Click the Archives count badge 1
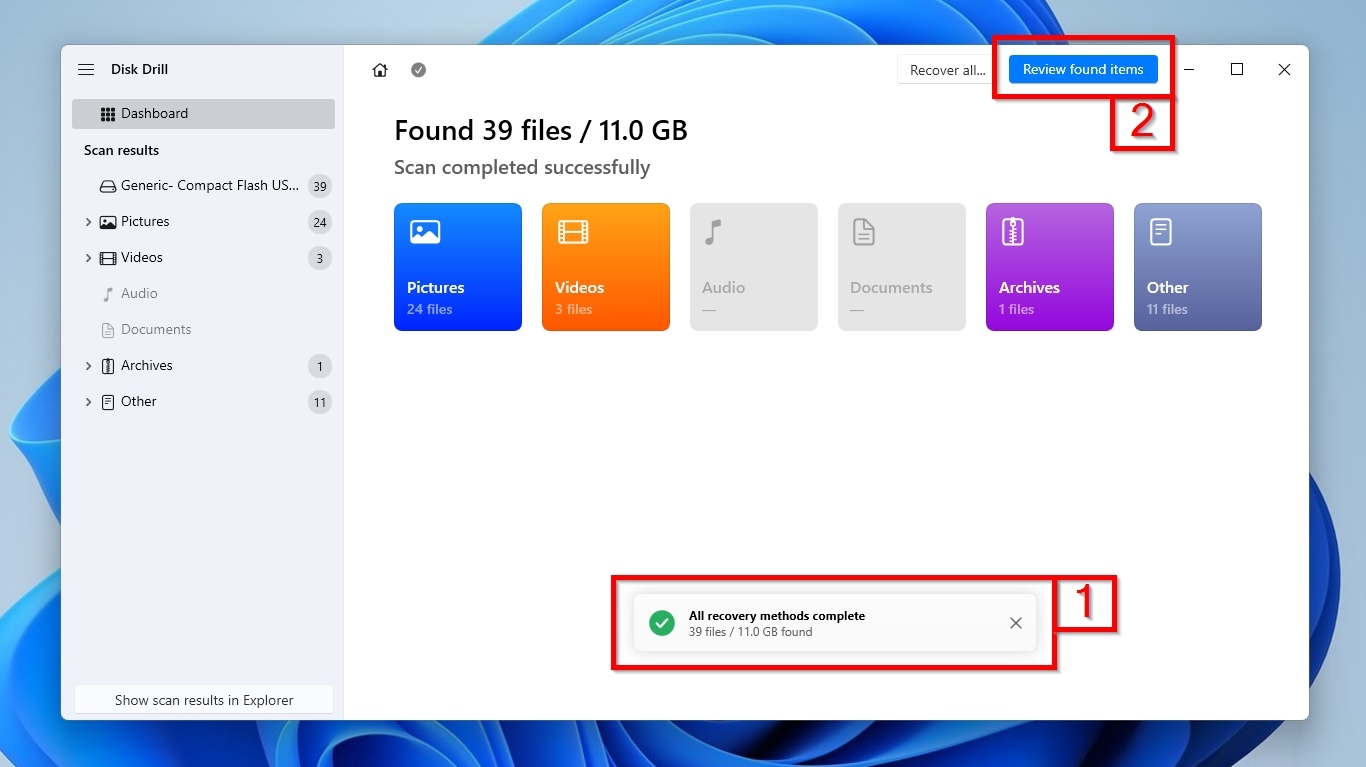Screen dimensions: 1366x767 320,367
